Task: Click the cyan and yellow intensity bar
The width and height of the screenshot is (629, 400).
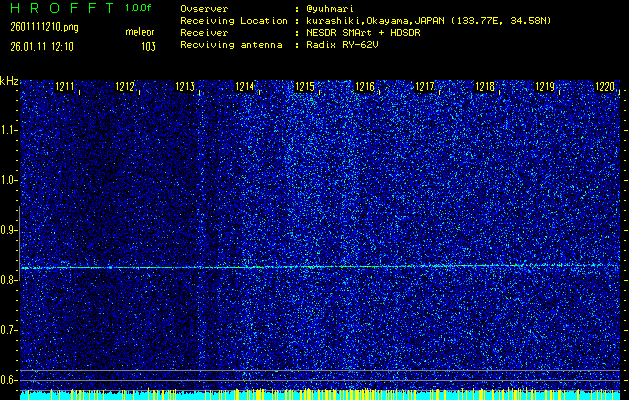Action: 320,394
